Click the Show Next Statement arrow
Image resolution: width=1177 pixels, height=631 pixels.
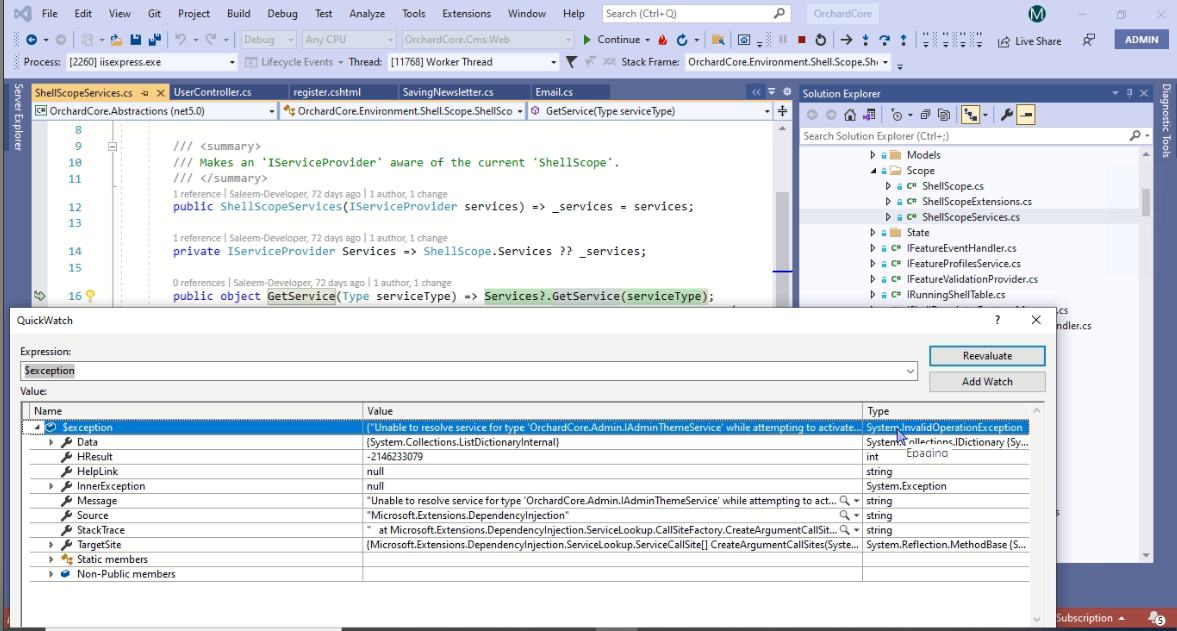[846, 40]
